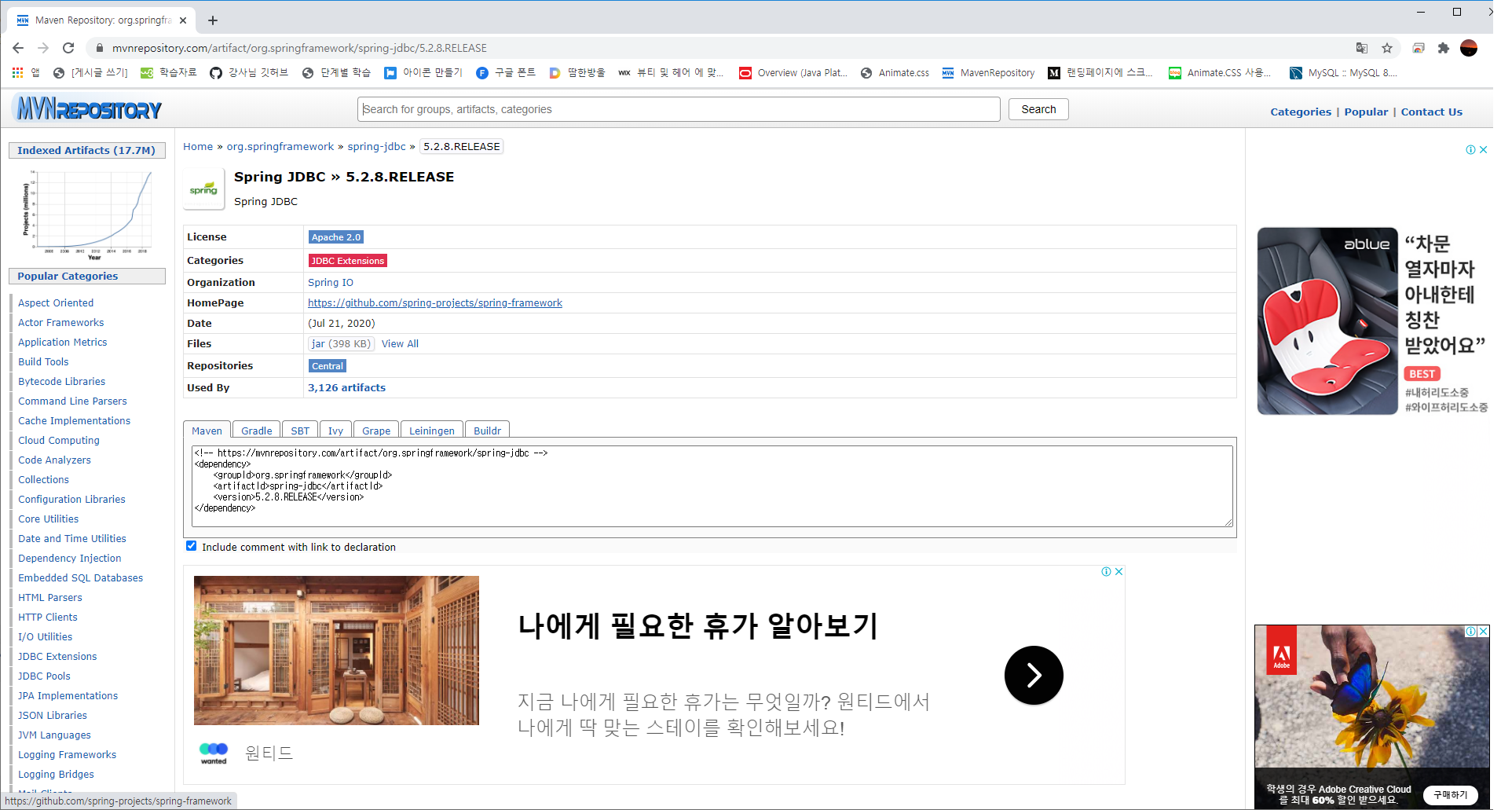Close the 원티드 banner ad
The image size is (1512, 810).
click(1118, 571)
